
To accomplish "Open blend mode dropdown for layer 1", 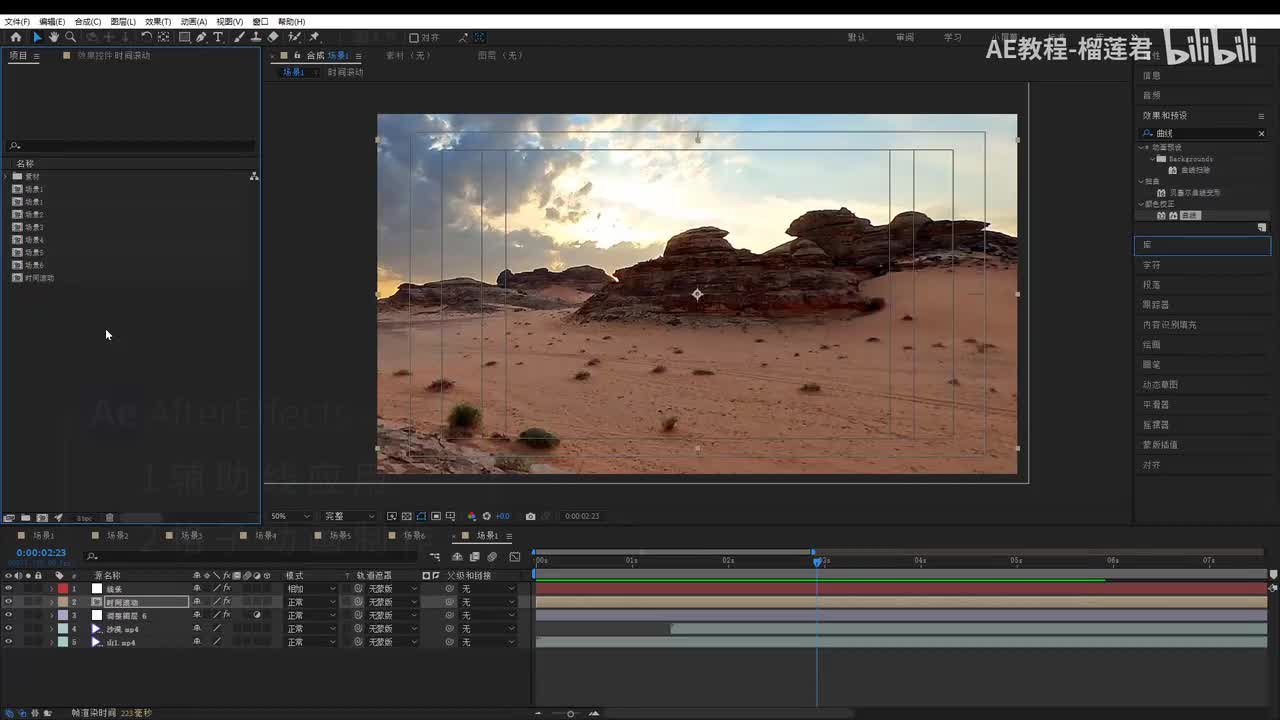I will (310, 589).
